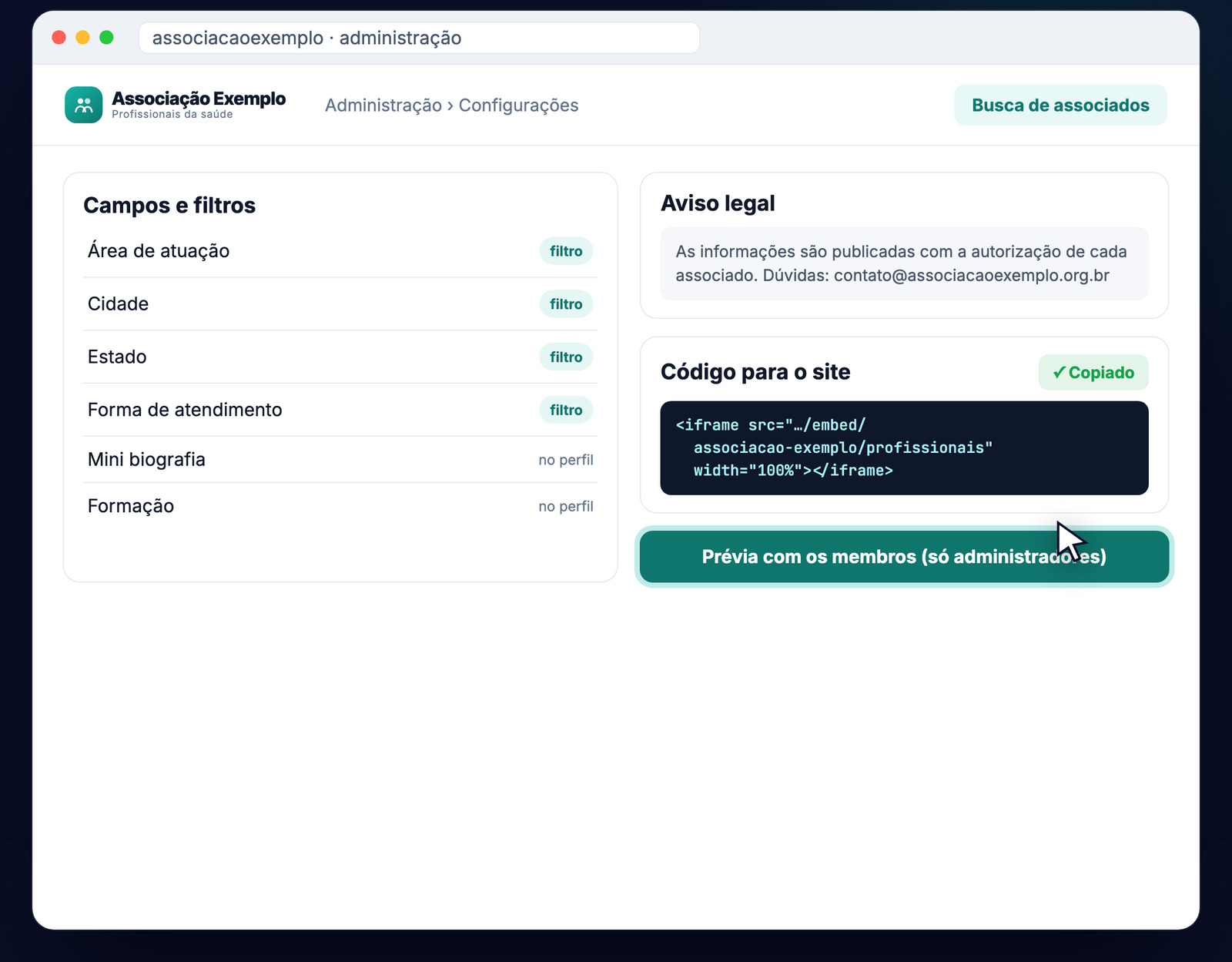Select the Mini biografia row
1232x962 pixels.
(340, 460)
